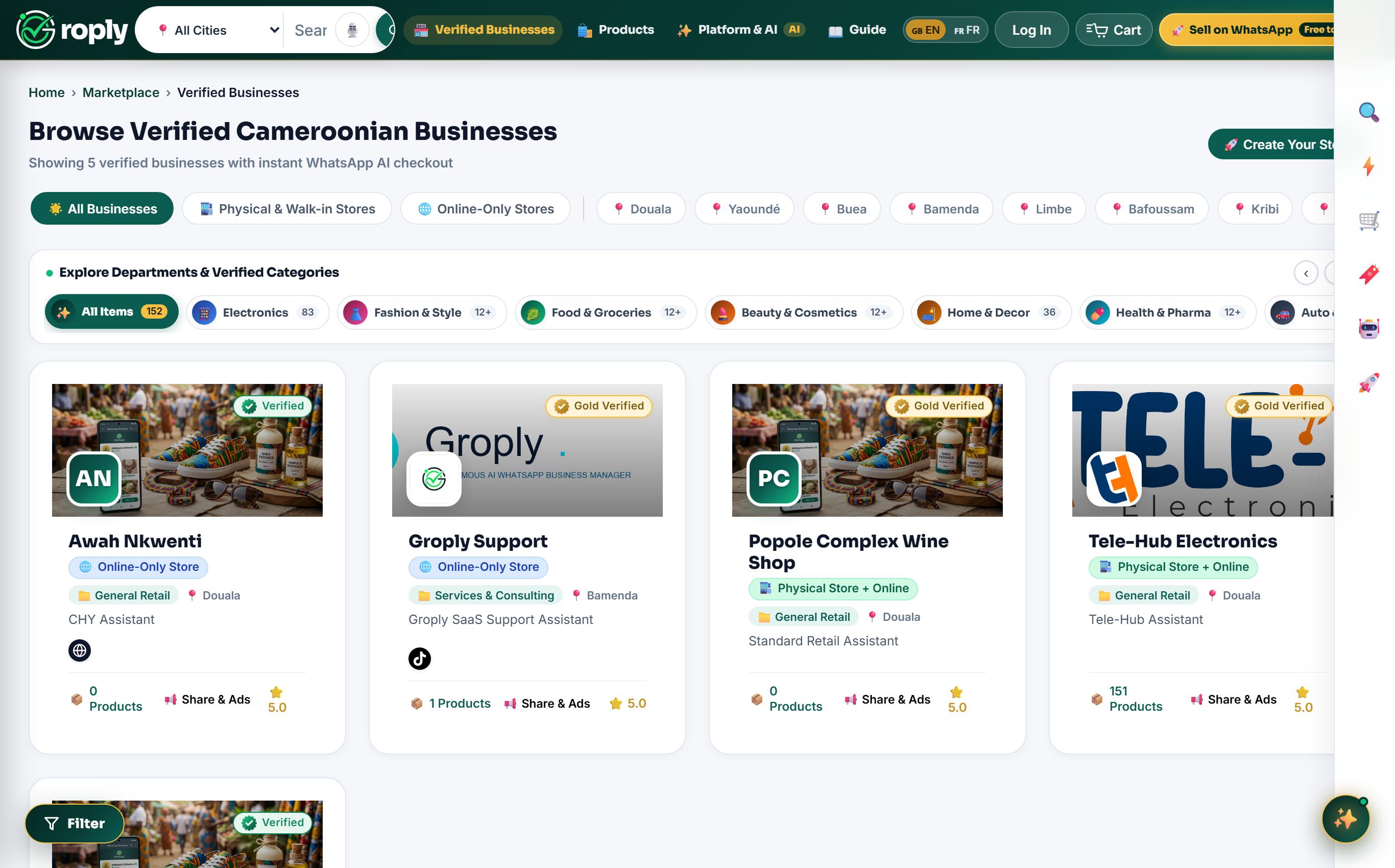1395x868 pixels.
Task: Select the All Businesses filter pill
Action: click(x=102, y=208)
